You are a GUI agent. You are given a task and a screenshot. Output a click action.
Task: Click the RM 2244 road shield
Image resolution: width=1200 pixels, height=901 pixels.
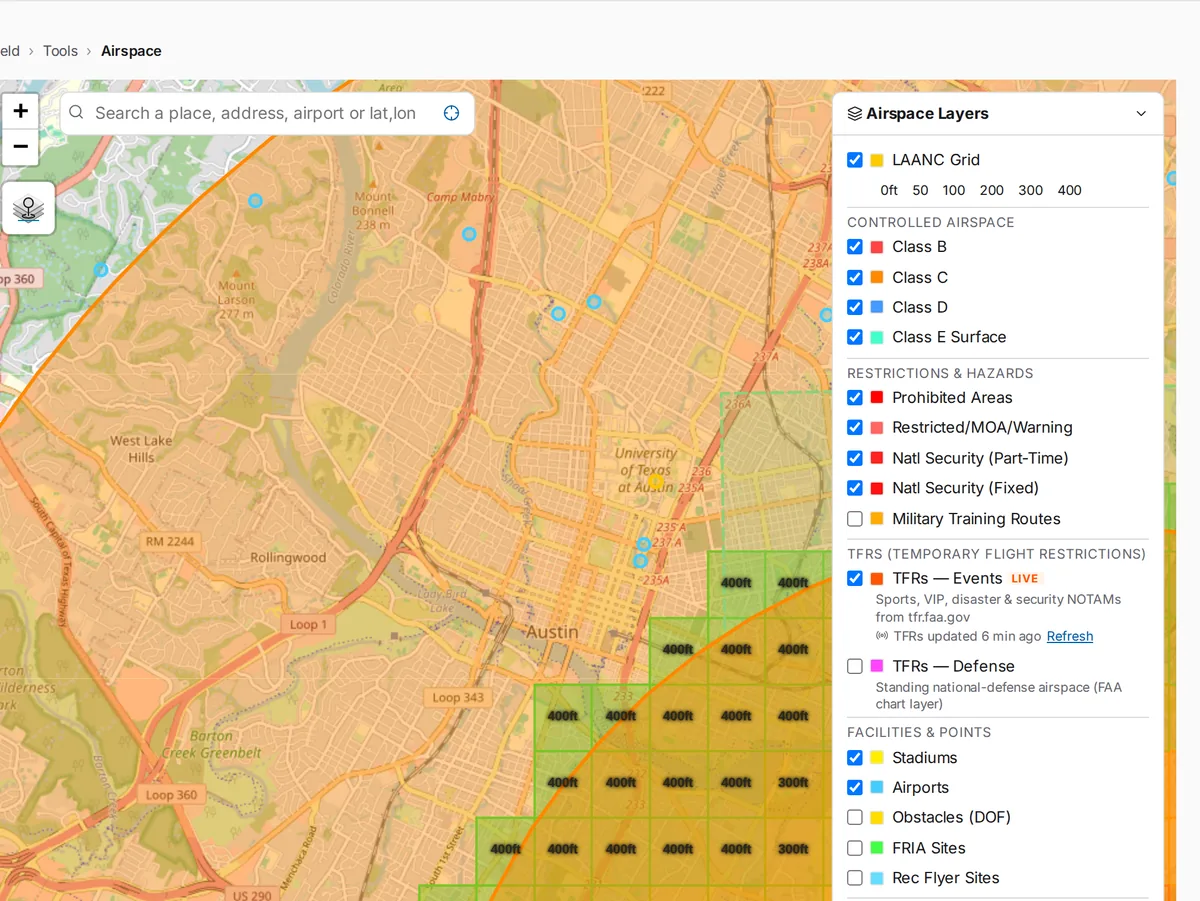point(168,542)
